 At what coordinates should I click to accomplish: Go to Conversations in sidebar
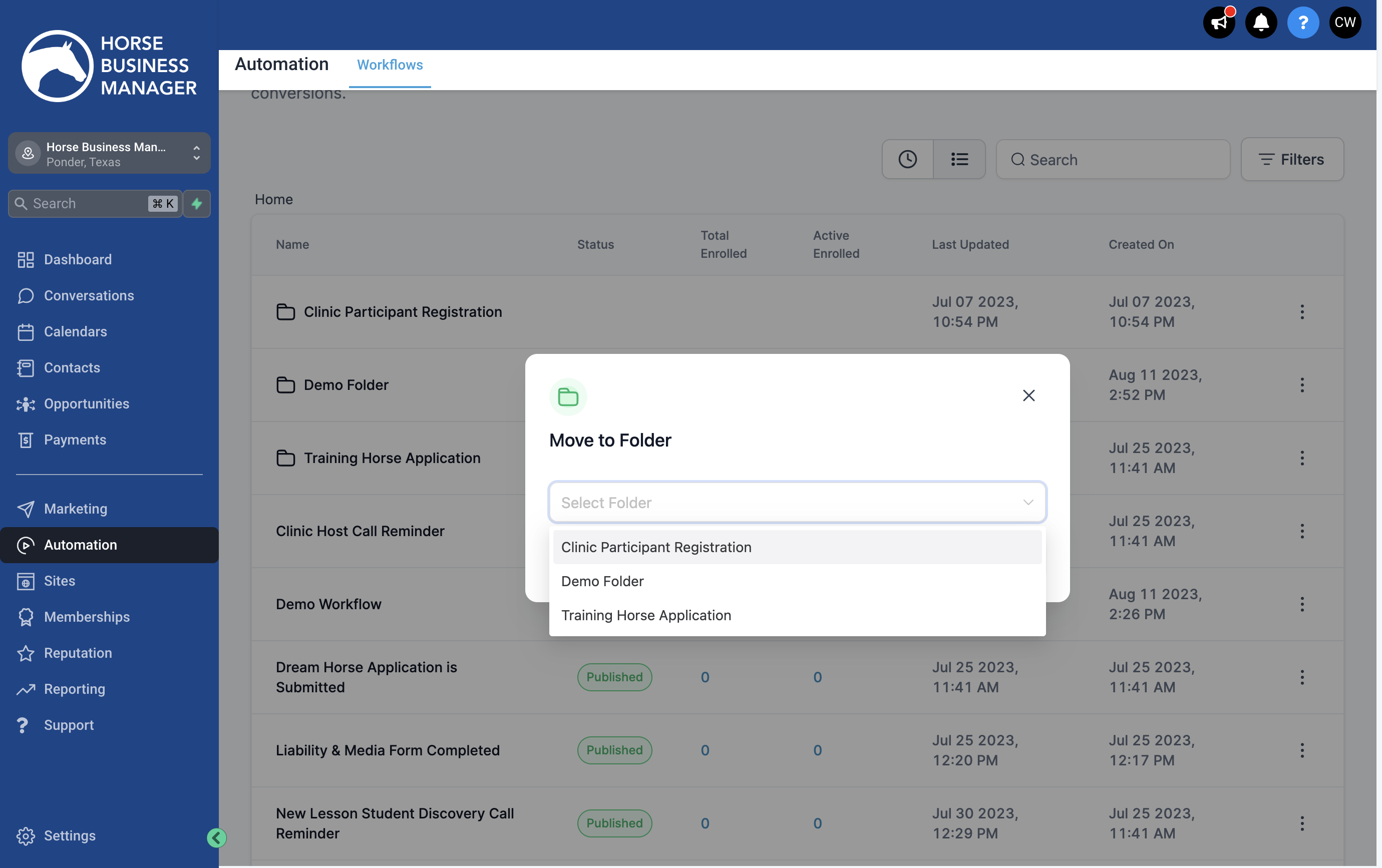click(89, 295)
